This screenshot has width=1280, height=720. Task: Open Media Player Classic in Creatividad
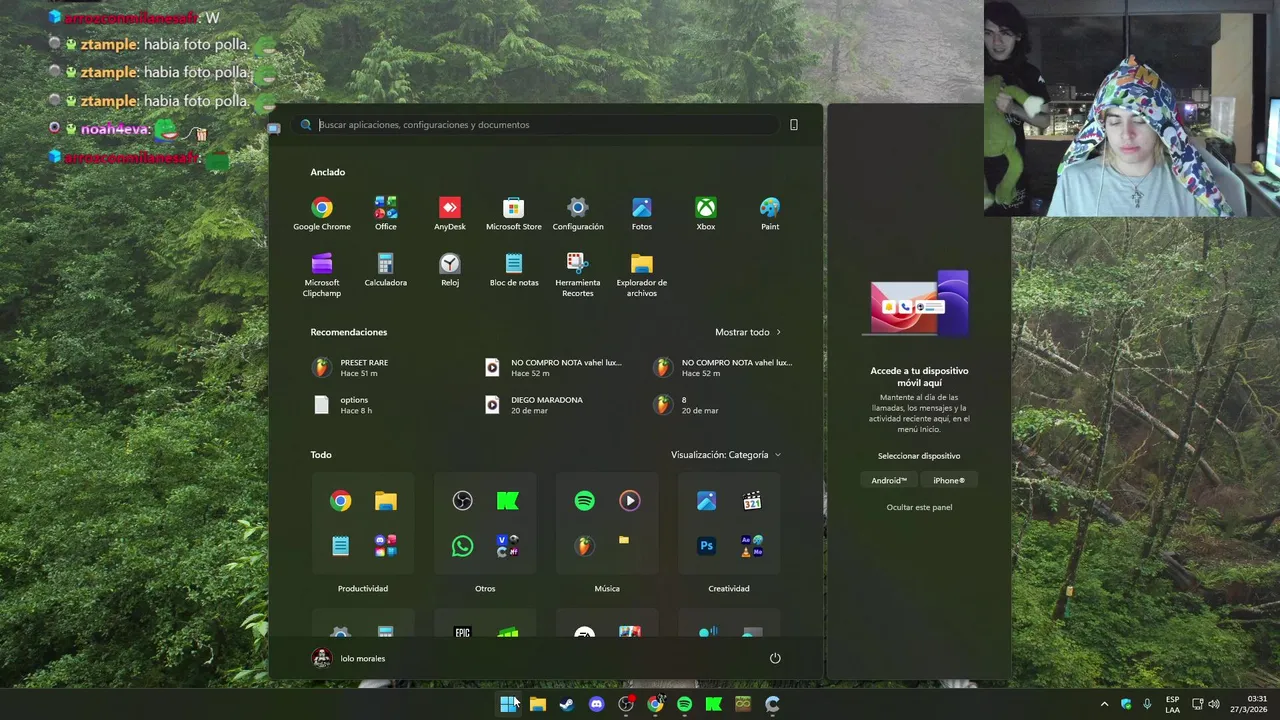(x=752, y=501)
